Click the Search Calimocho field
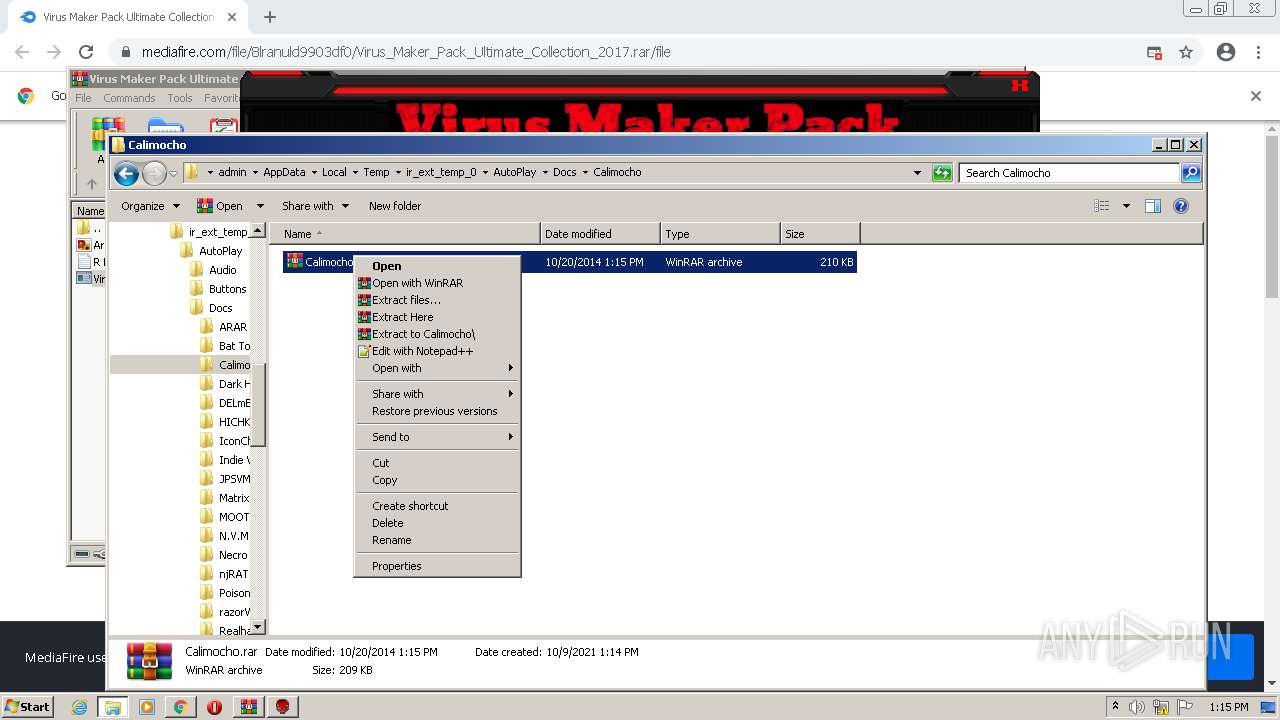The height and width of the screenshot is (720, 1280). 1070,173
